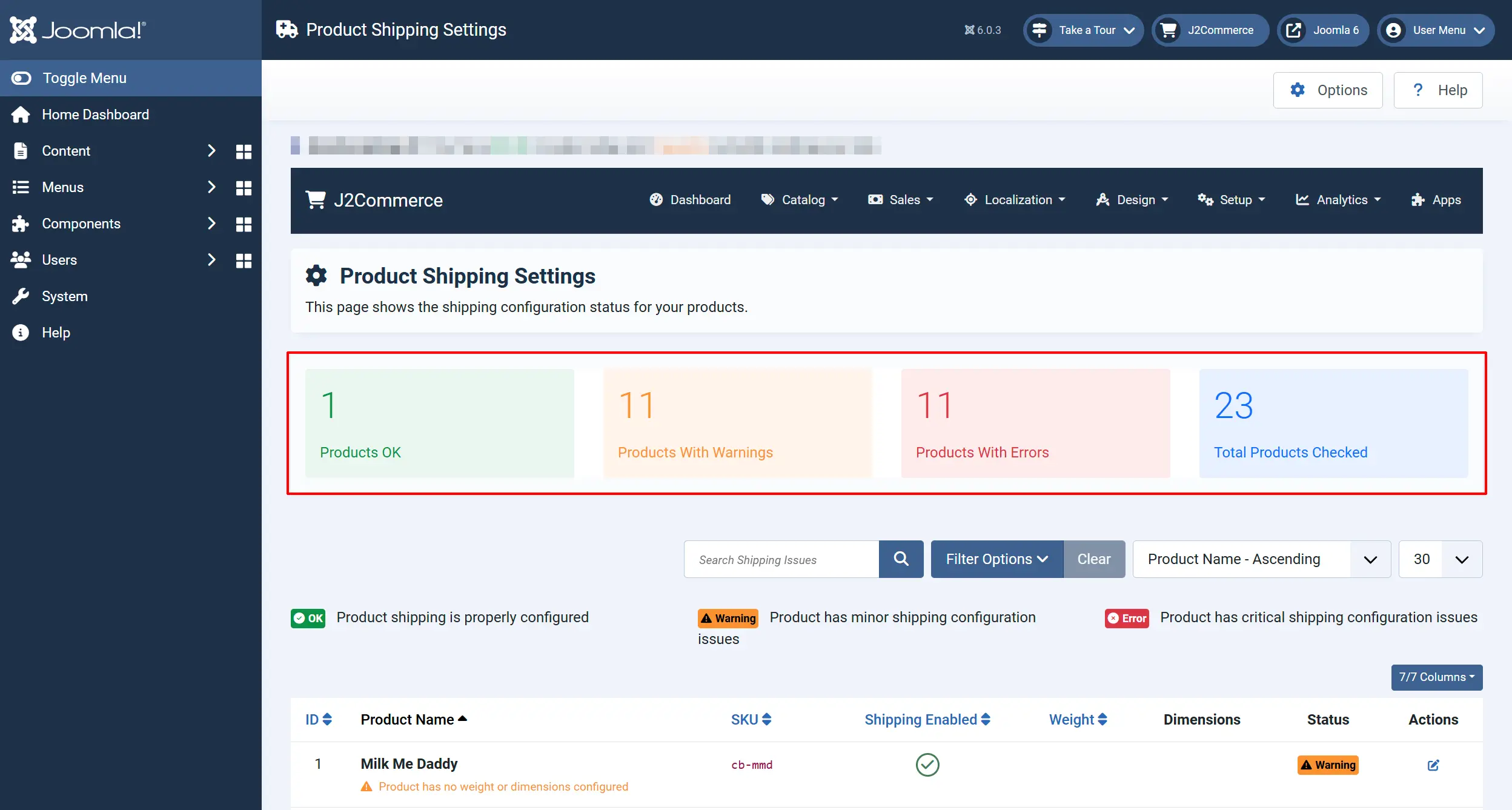Click the Products With Warnings card
The width and height of the screenshot is (1512, 810).
738,423
